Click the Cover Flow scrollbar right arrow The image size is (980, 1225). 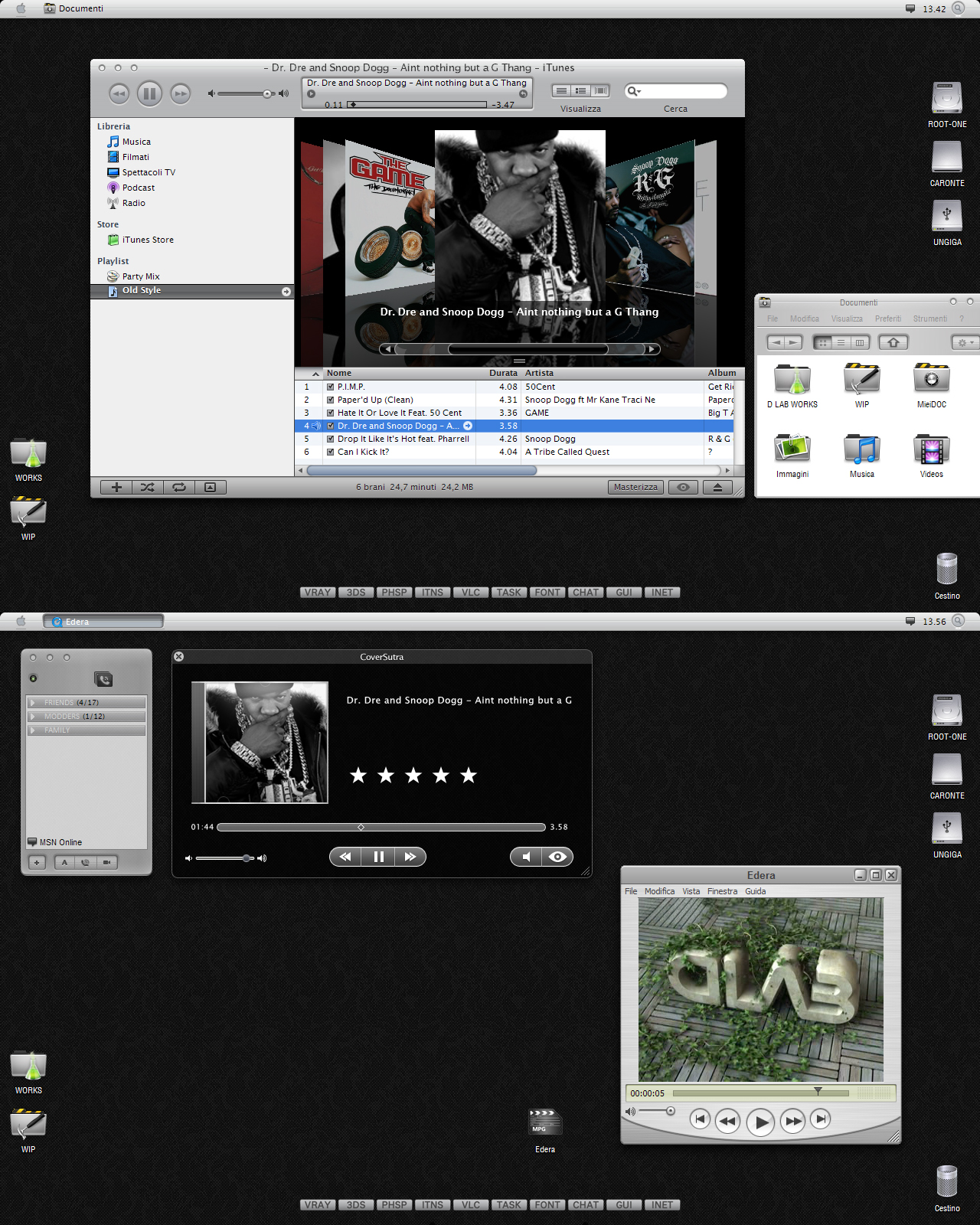tap(652, 349)
